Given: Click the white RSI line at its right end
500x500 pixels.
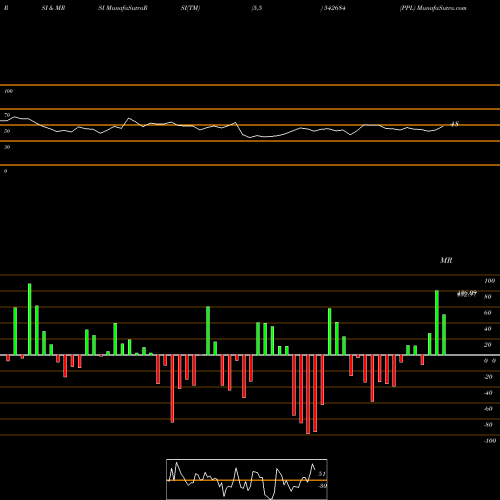Looking at the screenshot, I should (x=443, y=126).
